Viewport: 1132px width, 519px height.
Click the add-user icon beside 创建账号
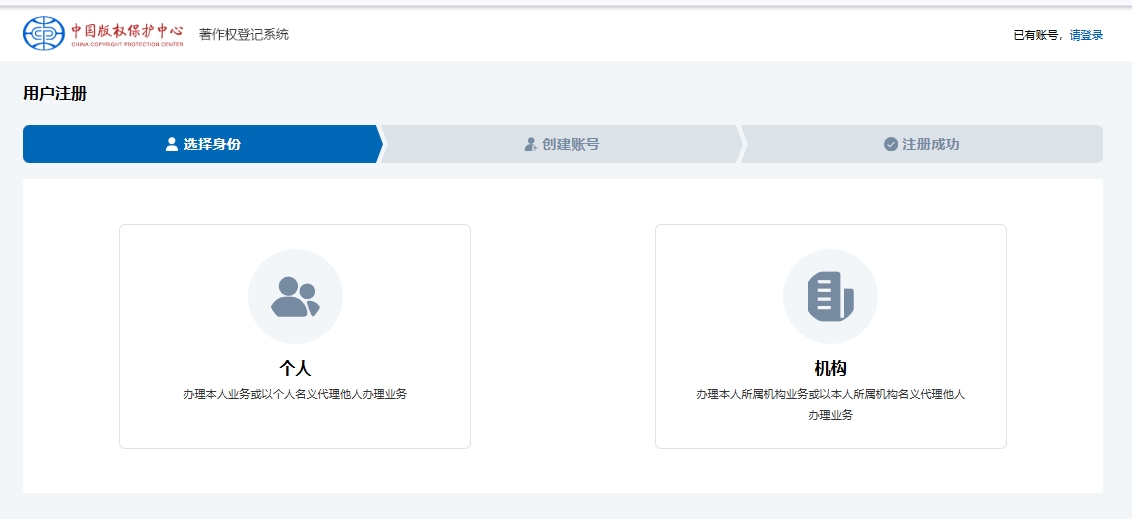[531, 144]
